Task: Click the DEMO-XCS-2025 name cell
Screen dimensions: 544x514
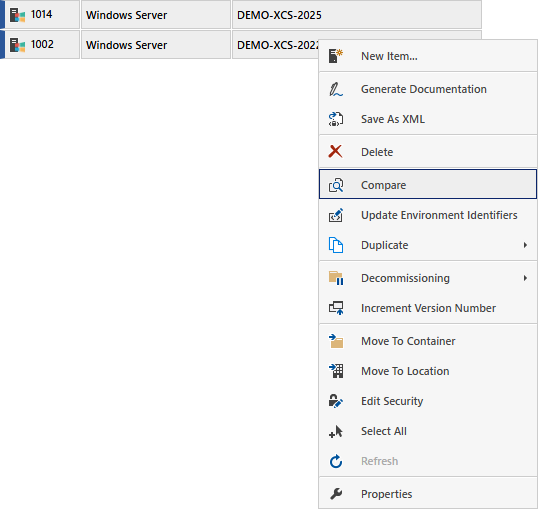Action: point(357,15)
